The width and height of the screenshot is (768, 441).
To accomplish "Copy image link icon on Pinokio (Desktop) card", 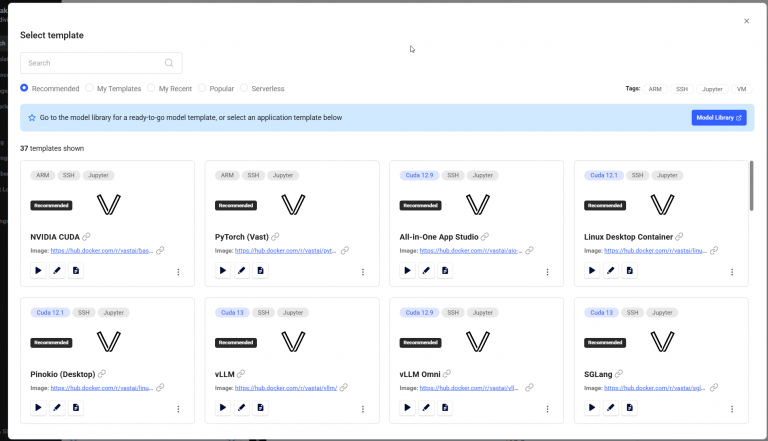I will coord(160,388).
